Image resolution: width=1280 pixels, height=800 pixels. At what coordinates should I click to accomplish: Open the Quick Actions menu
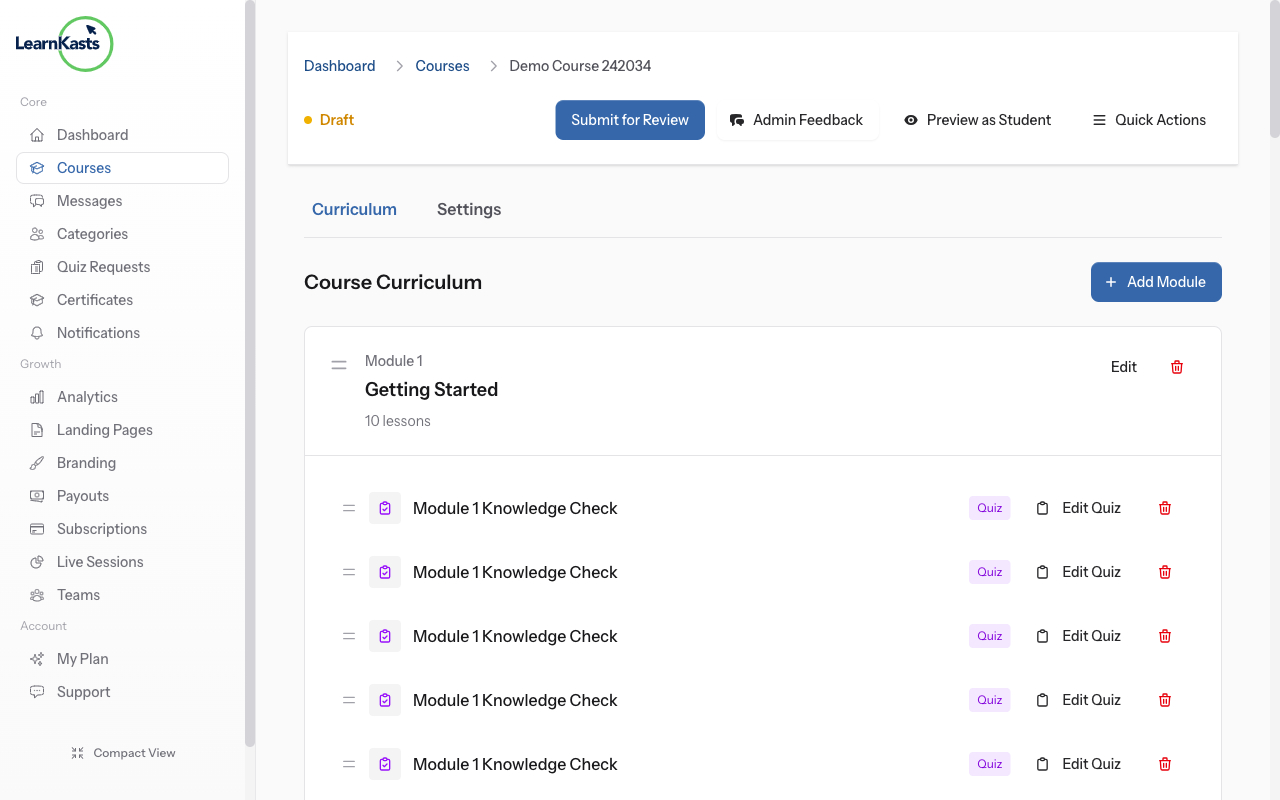pyautogui.click(x=1149, y=119)
